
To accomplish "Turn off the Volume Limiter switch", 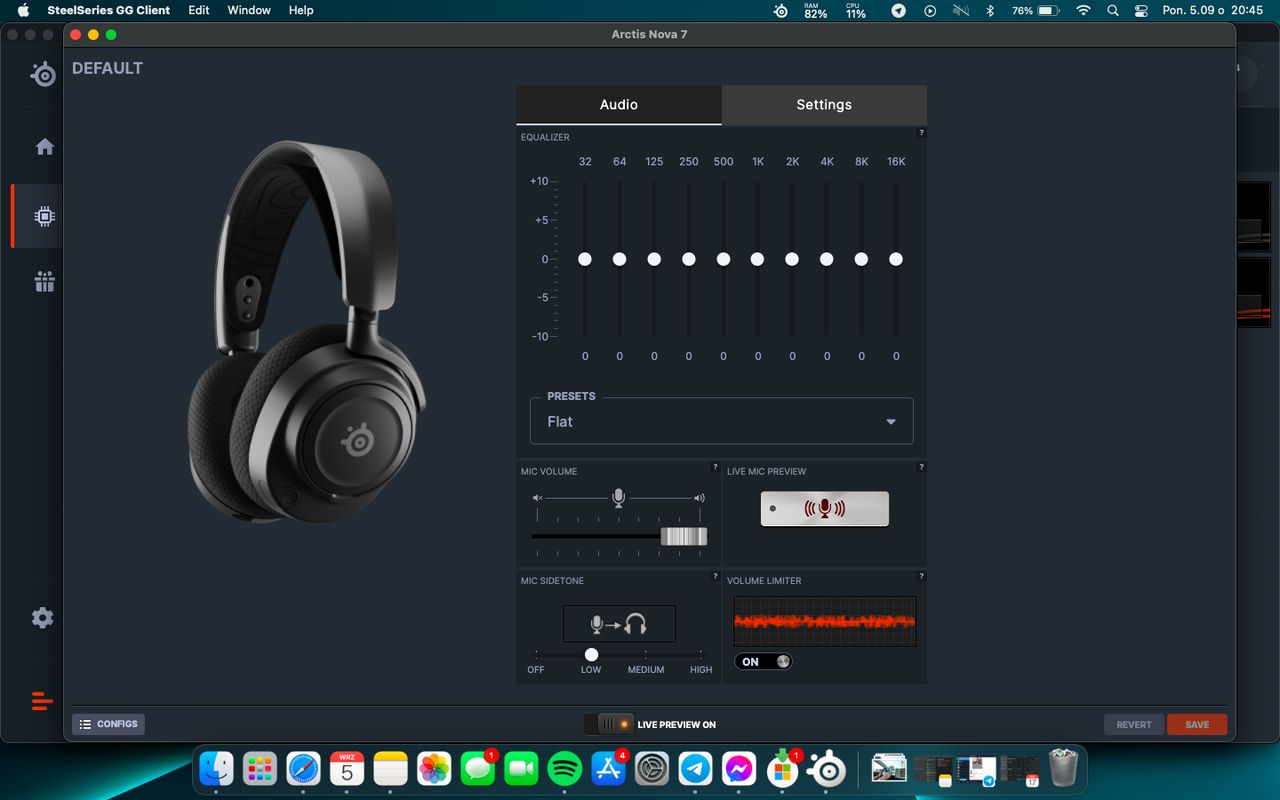I will pyautogui.click(x=763, y=662).
